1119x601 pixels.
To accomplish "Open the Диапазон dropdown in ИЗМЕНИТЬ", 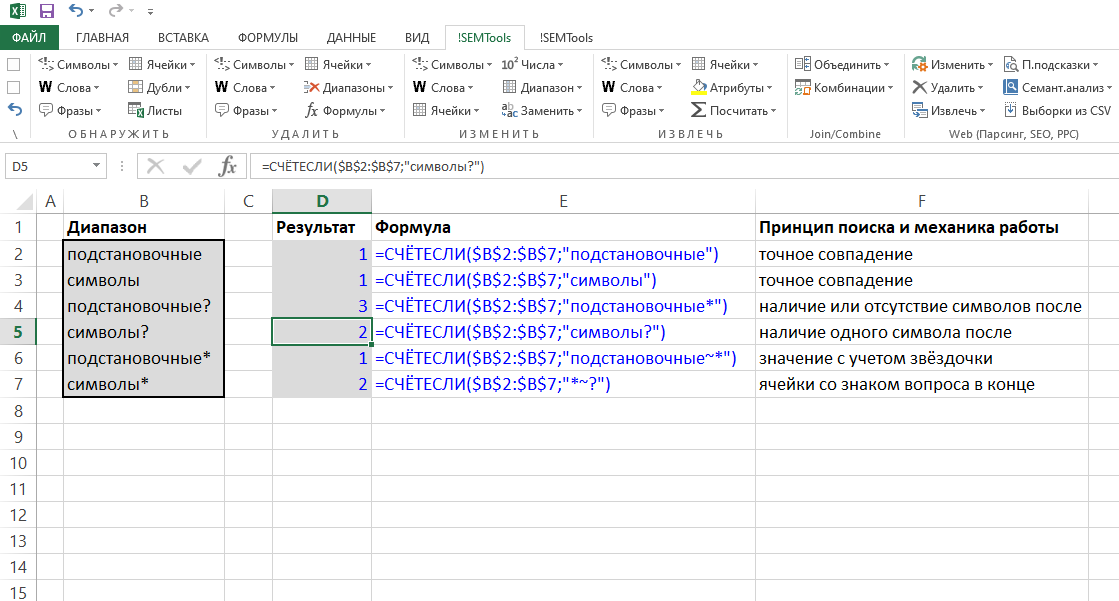I will click(x=542, y=87).
